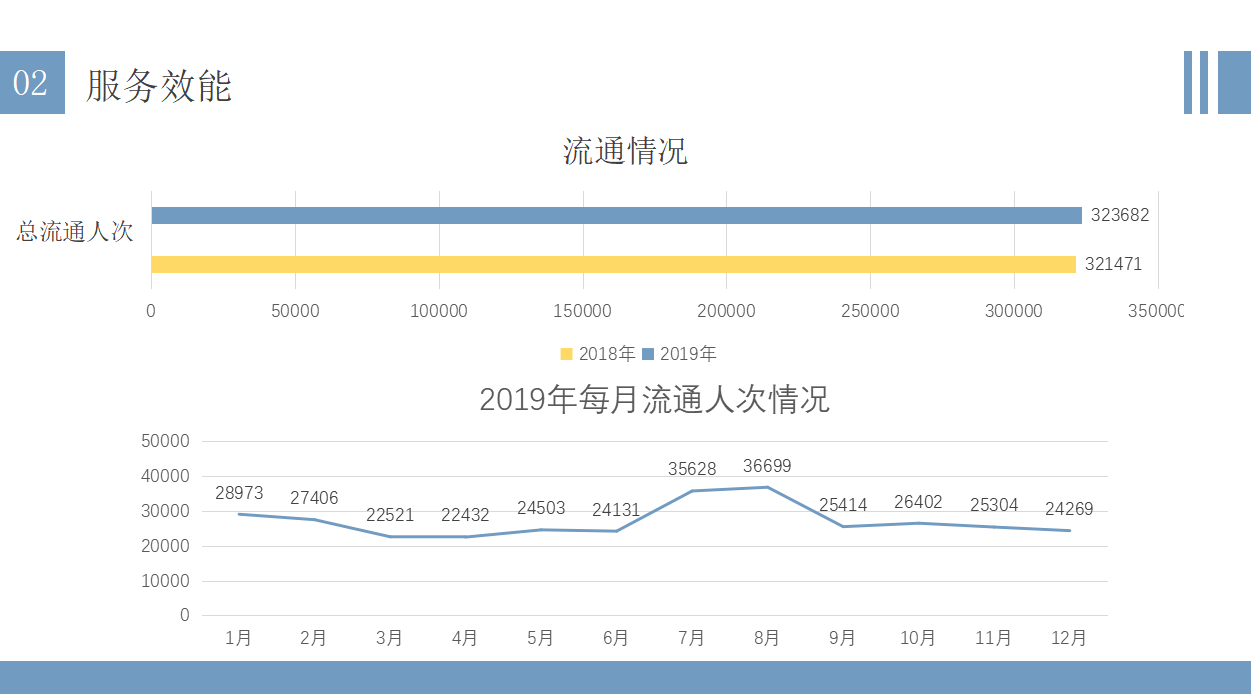Click the 25304 data label
Screen dimensions: 1251x694
click(994, 505)
